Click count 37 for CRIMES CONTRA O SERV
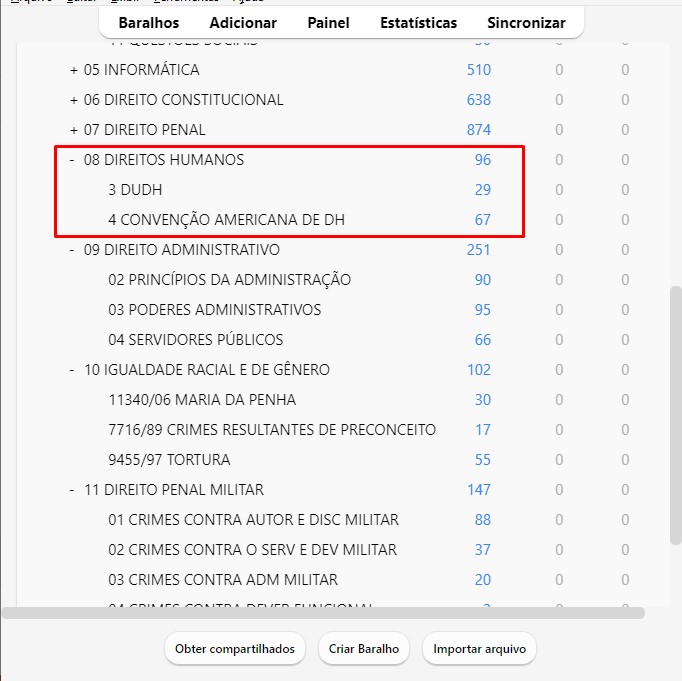The height and width of the screenshot is (681, 682). (x=482, y=550)
